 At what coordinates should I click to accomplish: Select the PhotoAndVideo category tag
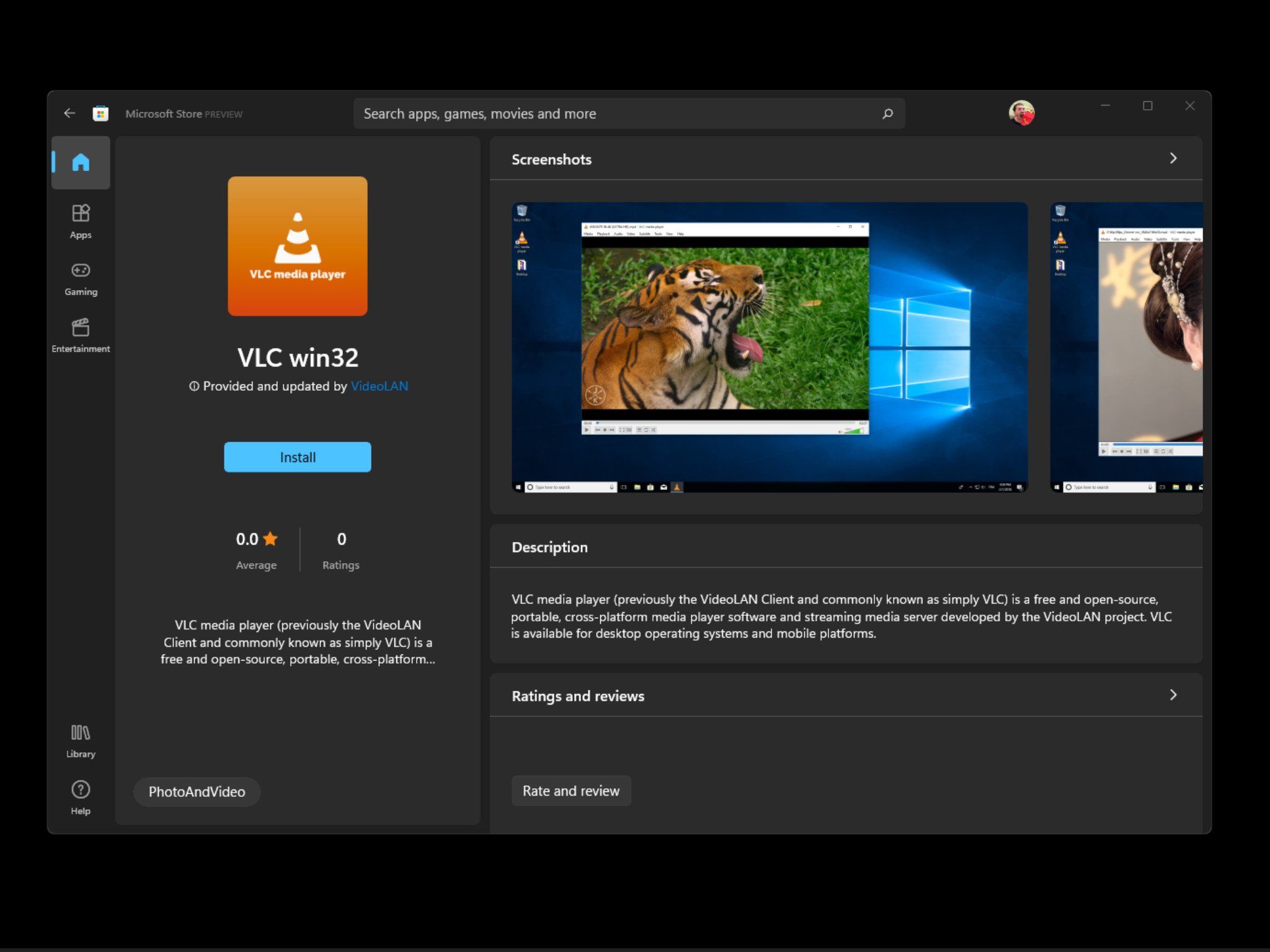pyautogui.click(x=197, y=791)
